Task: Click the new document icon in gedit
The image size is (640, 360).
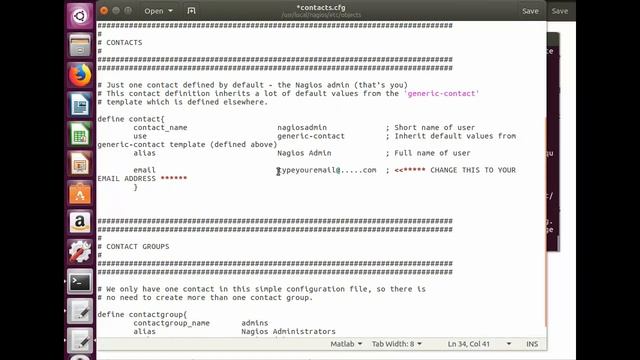Action: tap(191, 11)
